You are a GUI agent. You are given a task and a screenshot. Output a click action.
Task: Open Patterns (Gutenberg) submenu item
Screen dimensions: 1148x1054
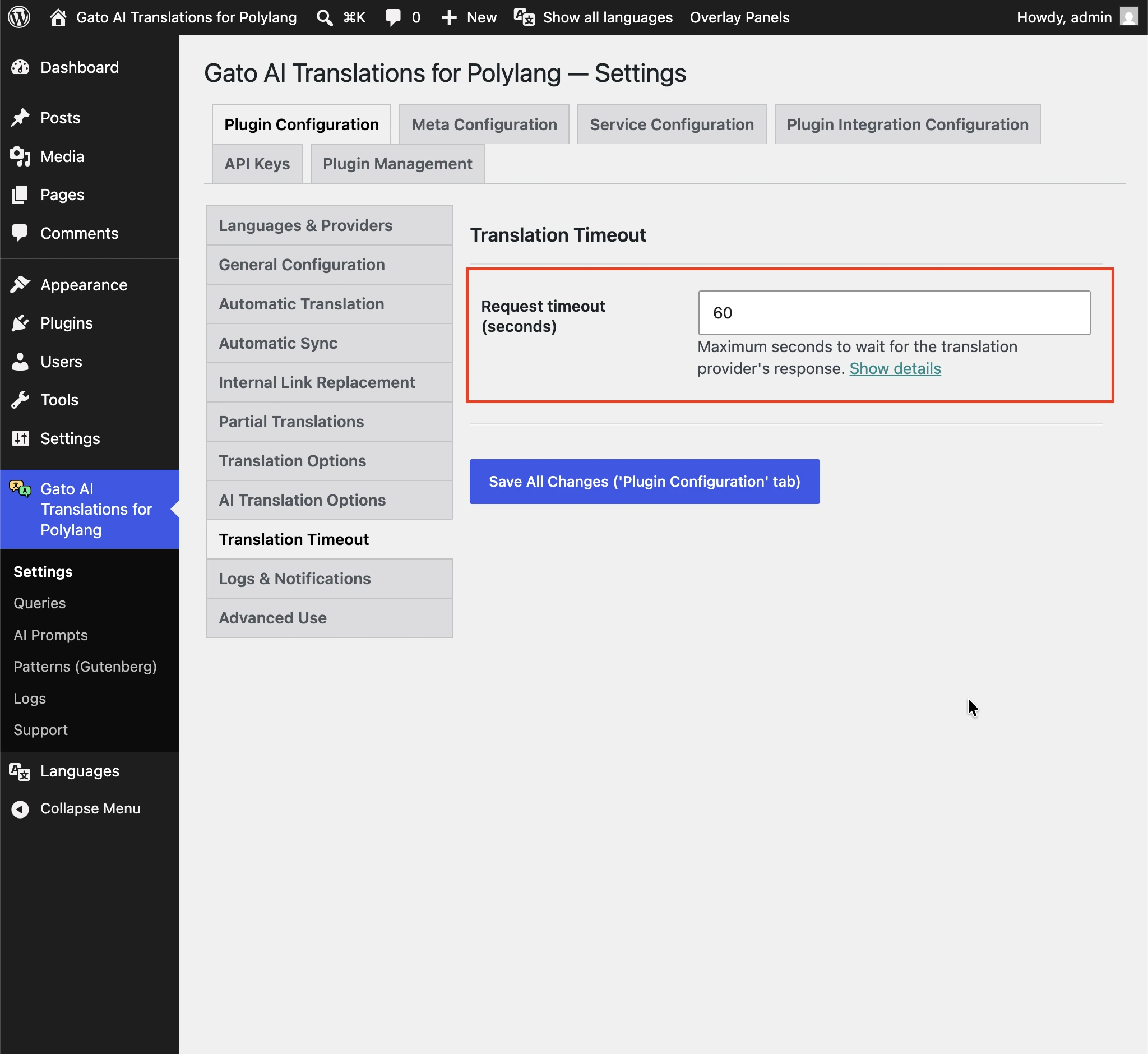click(x=85, y=667)
